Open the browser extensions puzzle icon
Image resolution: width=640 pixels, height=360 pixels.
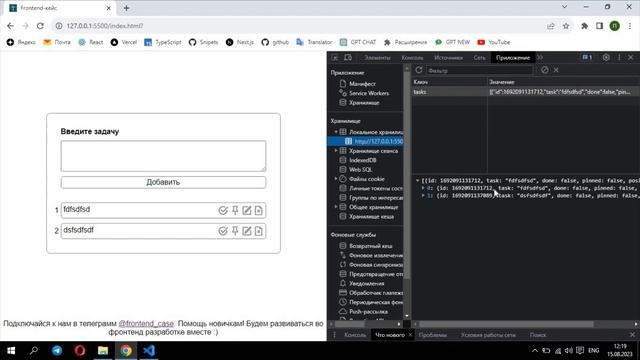584,26
